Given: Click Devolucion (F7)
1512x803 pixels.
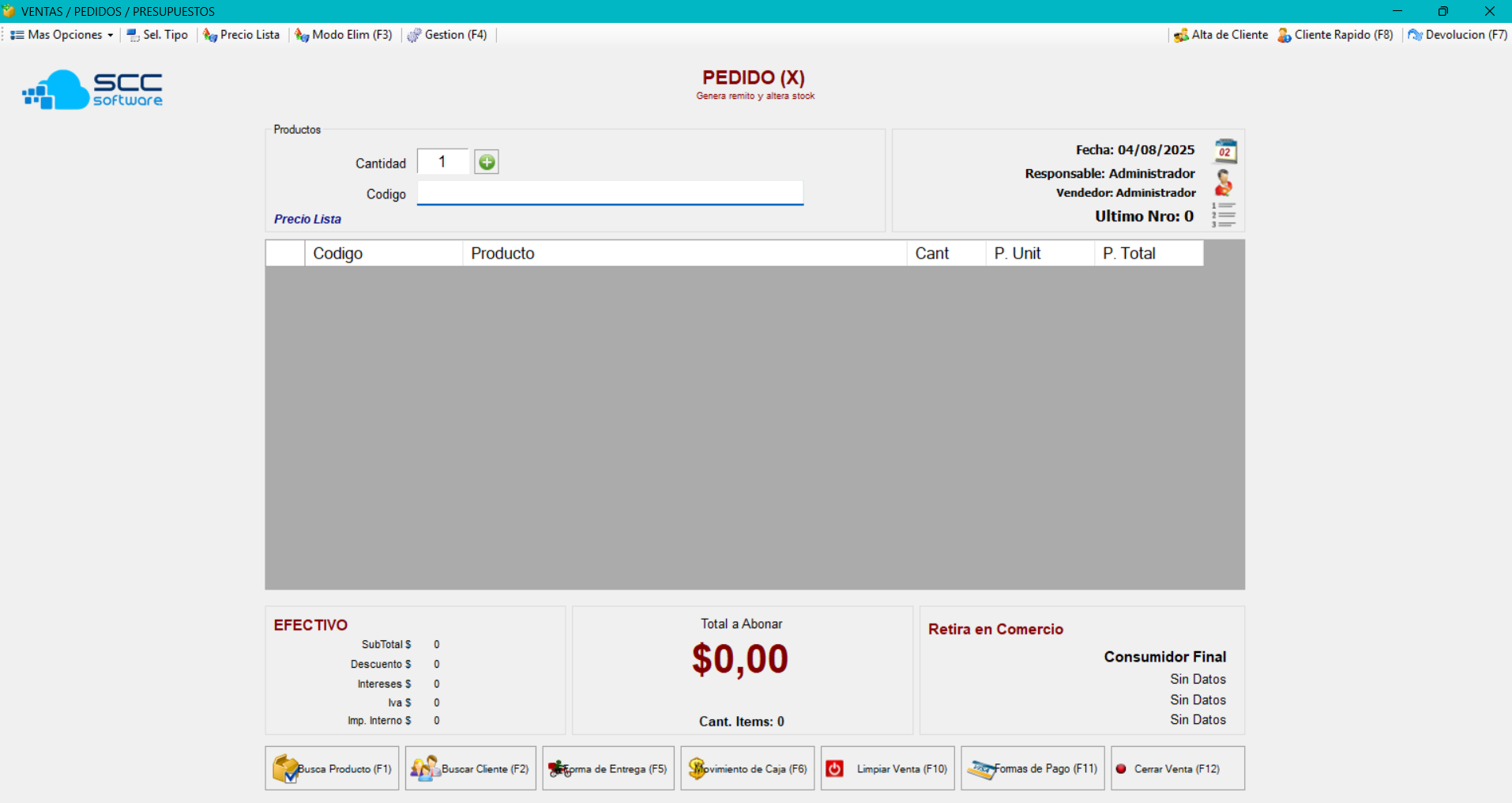Looking at the screenshot, I should pos(1457,35).
